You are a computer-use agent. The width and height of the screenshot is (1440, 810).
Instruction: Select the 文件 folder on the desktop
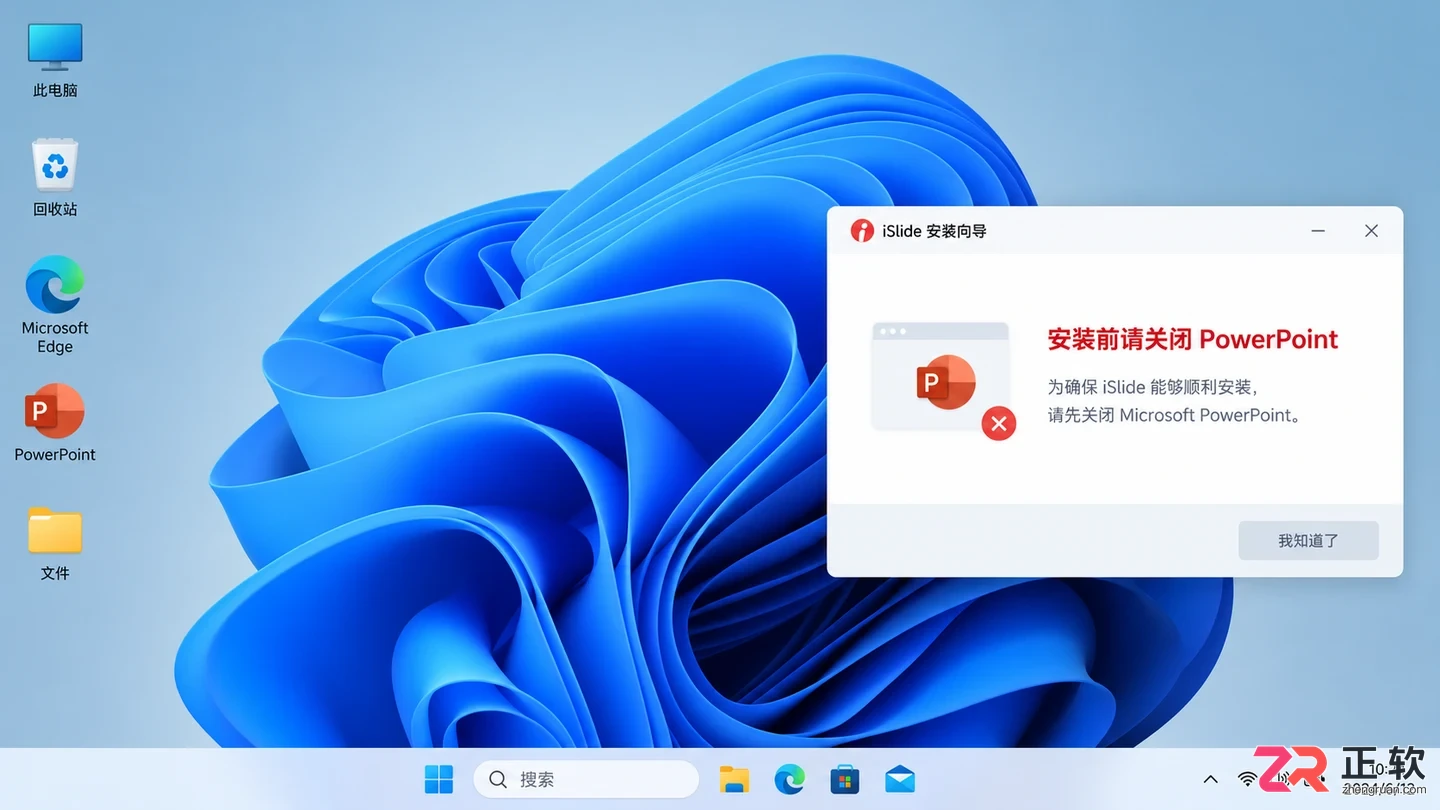(55, 543)
